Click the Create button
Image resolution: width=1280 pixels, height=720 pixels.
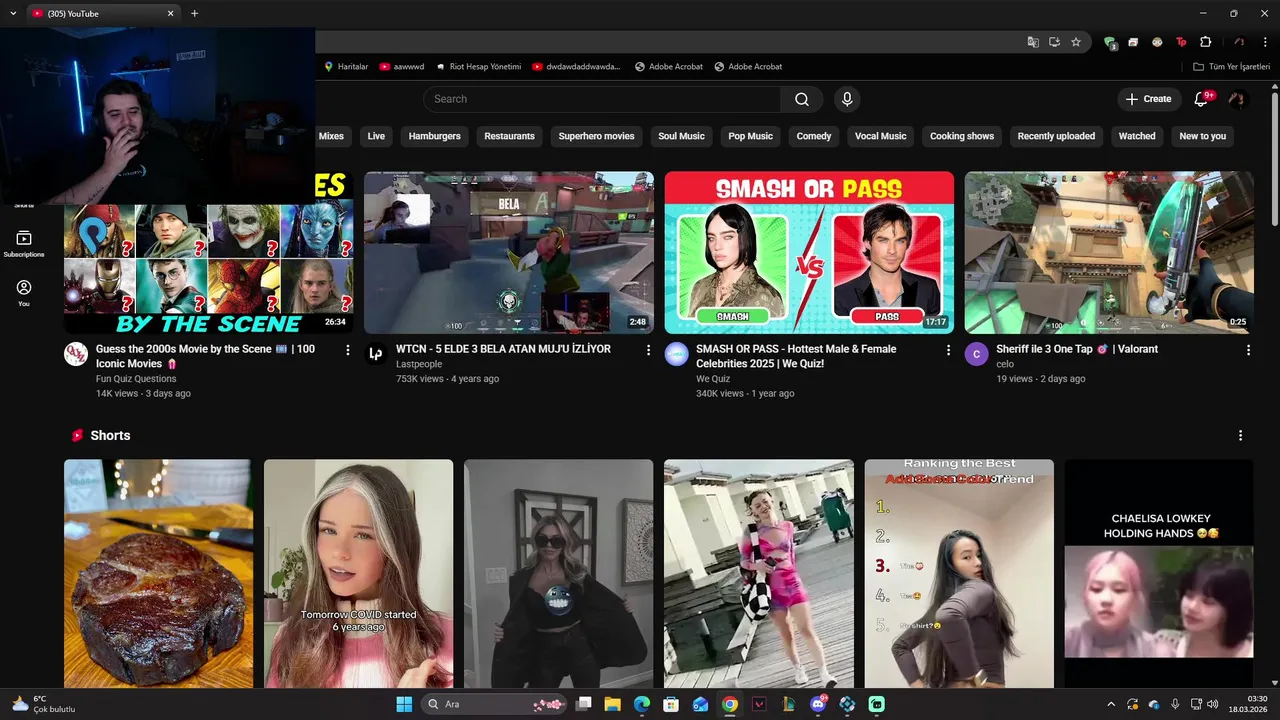point(1148,99)
